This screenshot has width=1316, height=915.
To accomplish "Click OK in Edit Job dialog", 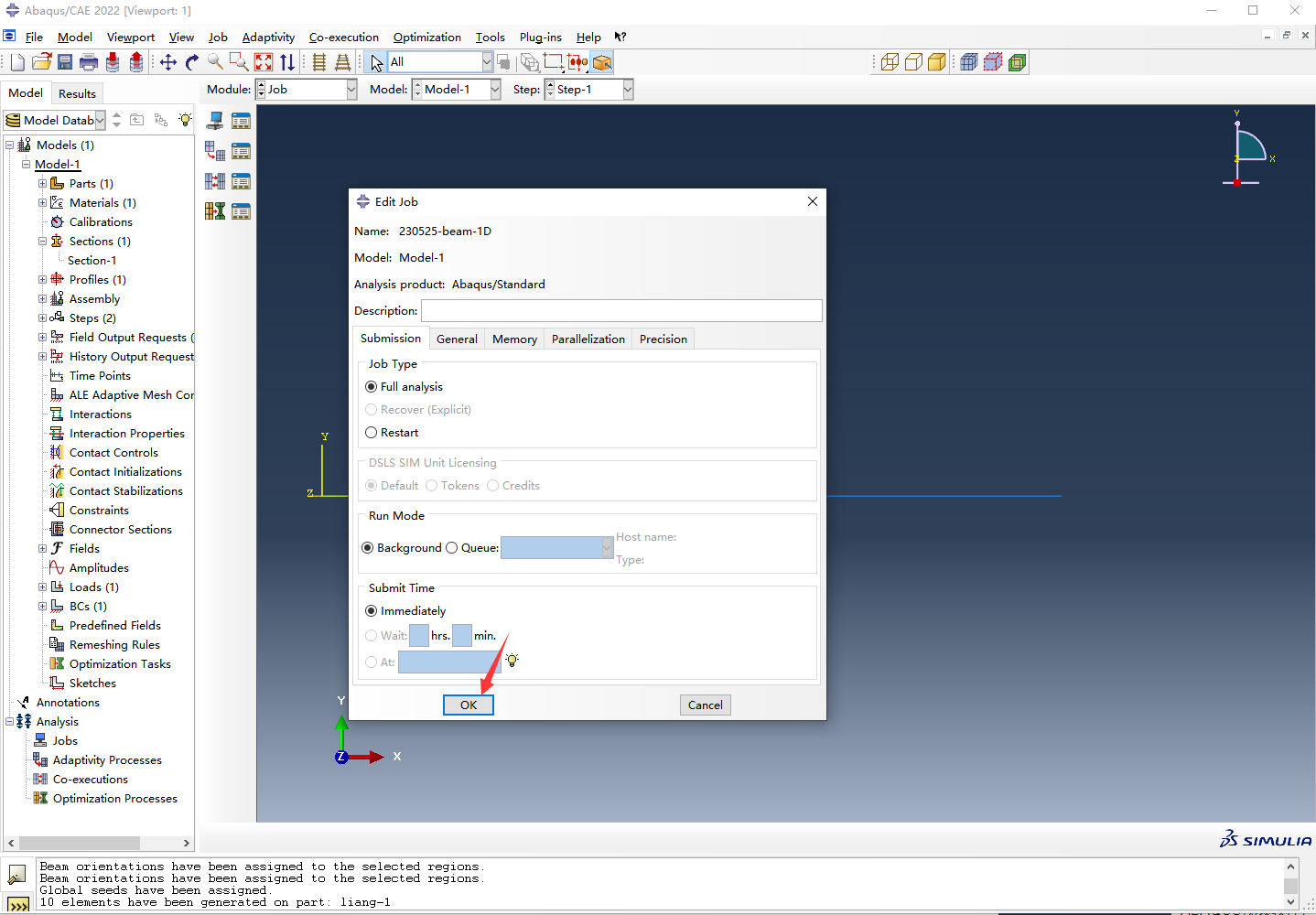I will (469, 705).
